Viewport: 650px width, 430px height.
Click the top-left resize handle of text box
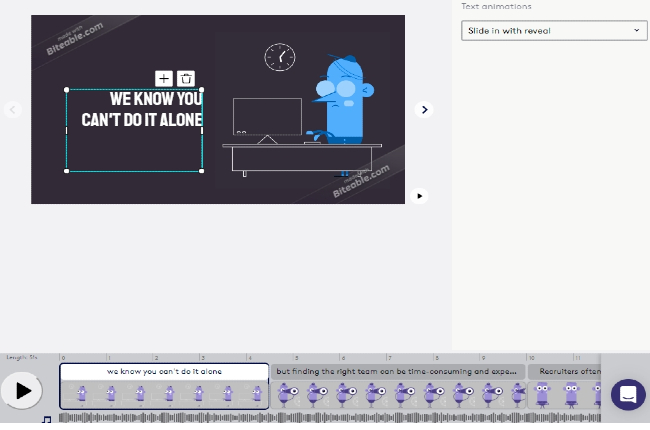pyautogui.click(x=67, y=90)
